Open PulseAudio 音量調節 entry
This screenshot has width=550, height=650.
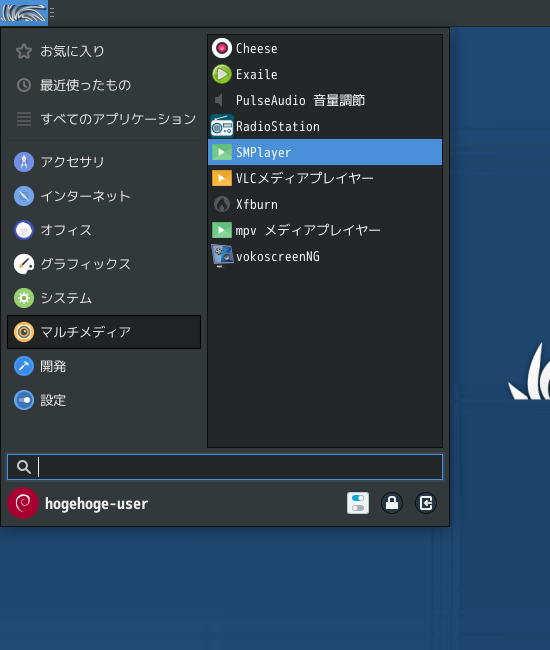tap(325, 100)
